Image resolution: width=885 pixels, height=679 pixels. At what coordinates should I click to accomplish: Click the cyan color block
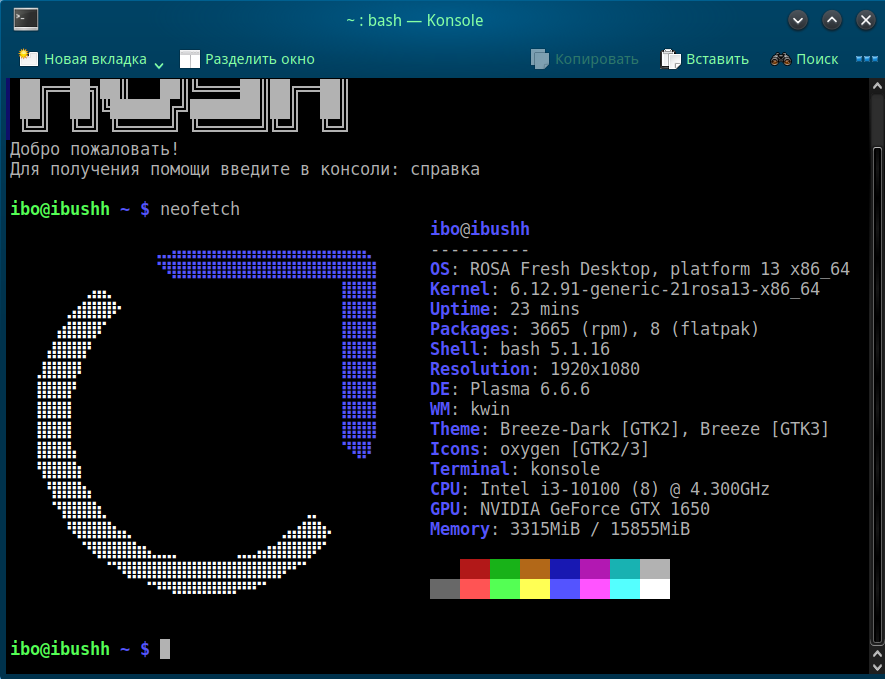pyautogui.click(x=625, y=589)
